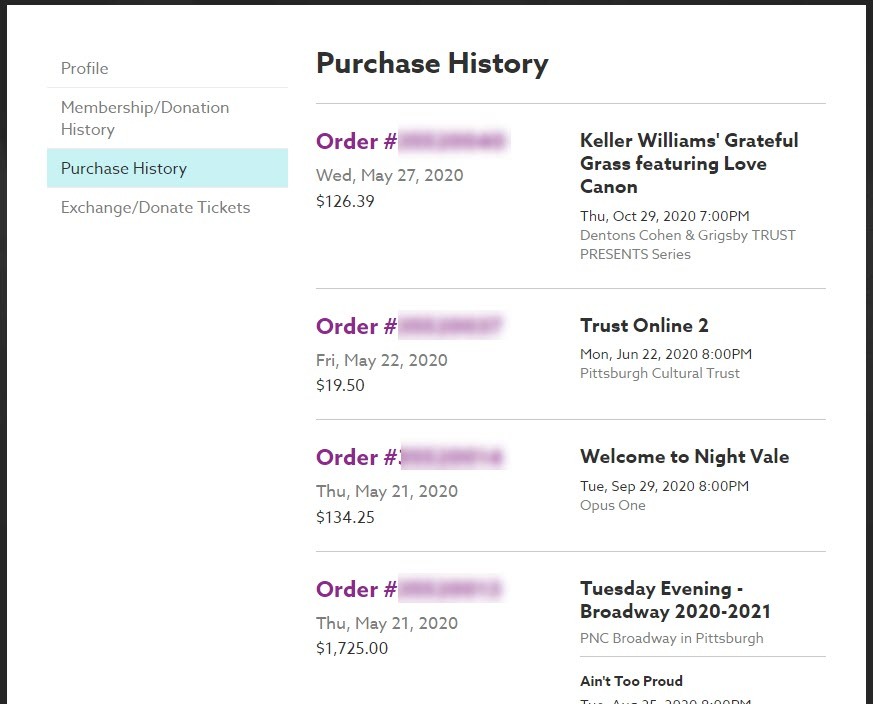The height and width of the screenshot is (704, 873).
Task: Click the Pittsburgh Cultural Trust organizer text
Action: pyautogui.click(x=660, y=373)
